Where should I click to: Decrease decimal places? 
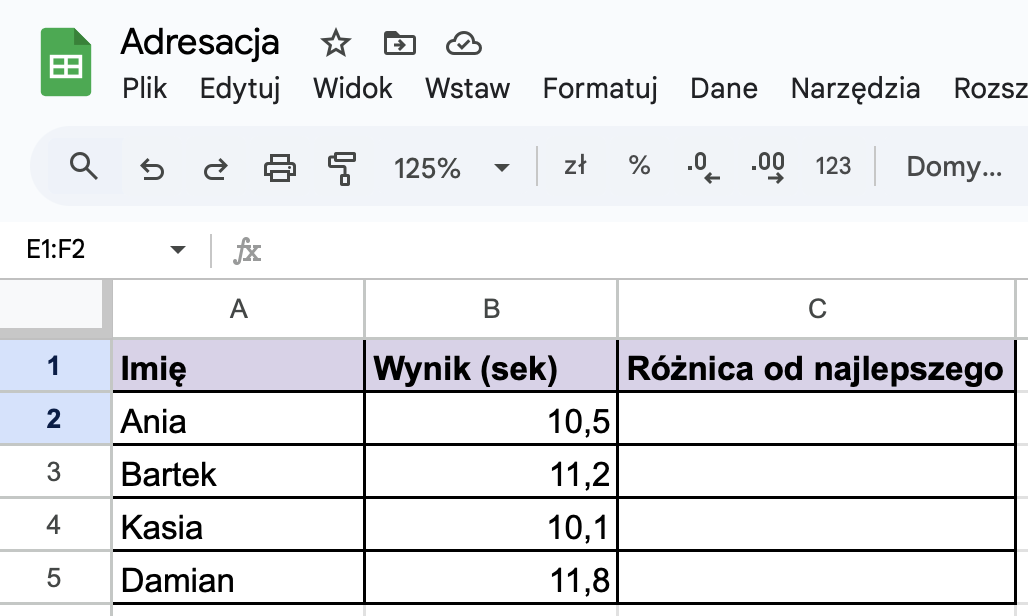click(x=704, y=167)
